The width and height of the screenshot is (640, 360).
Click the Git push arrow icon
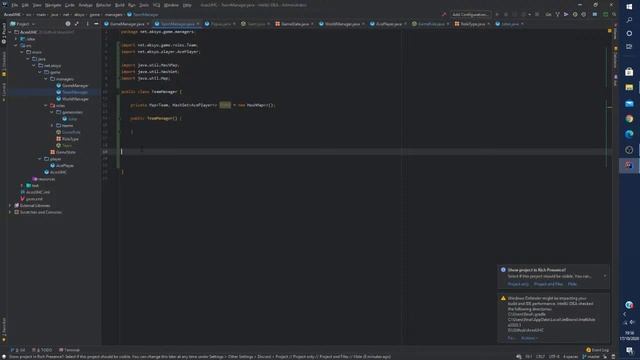click(566, 14)
